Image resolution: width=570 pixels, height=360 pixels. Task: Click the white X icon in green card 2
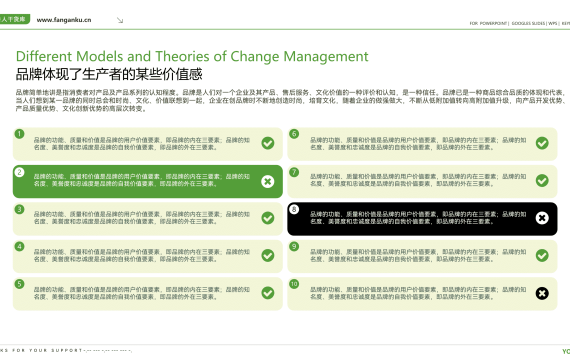coord(268,181)
